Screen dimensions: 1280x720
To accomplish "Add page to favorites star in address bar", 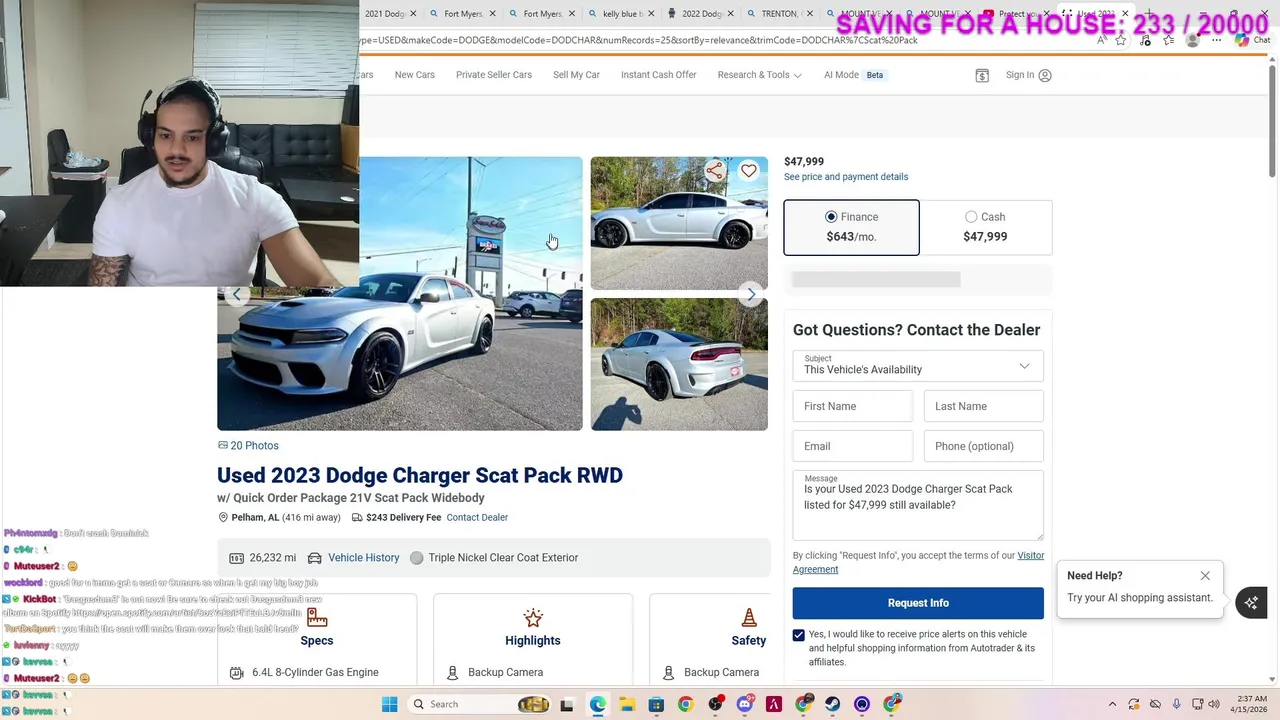I will [1121, 40].
